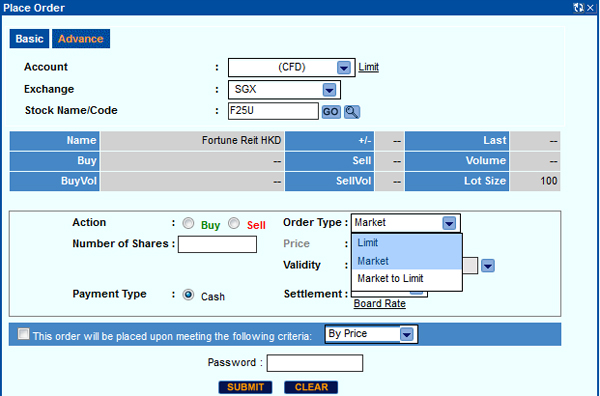Viewport: 600px width, 396px height.
Task: Select the Buy radio button
Action: [188, 223]
